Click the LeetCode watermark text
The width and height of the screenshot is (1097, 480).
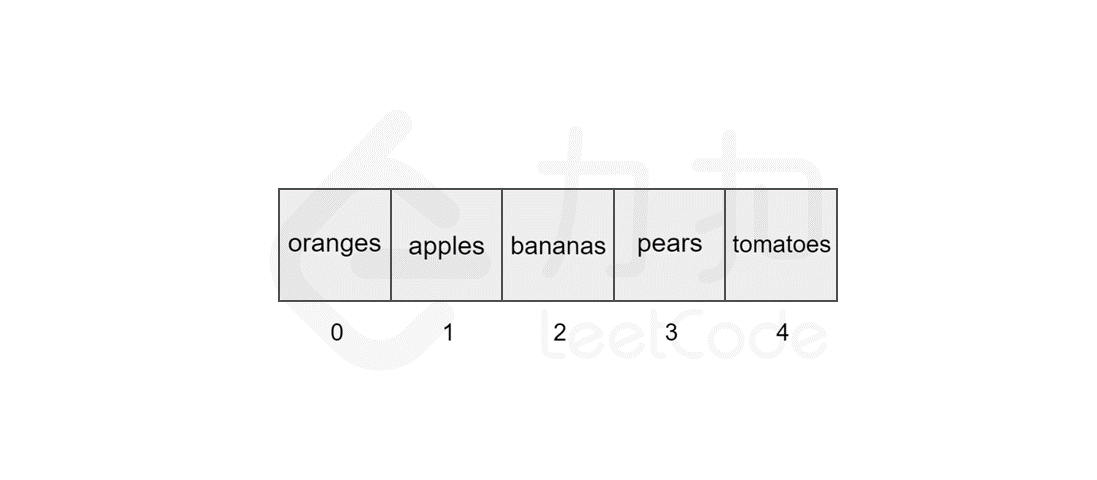684,336
